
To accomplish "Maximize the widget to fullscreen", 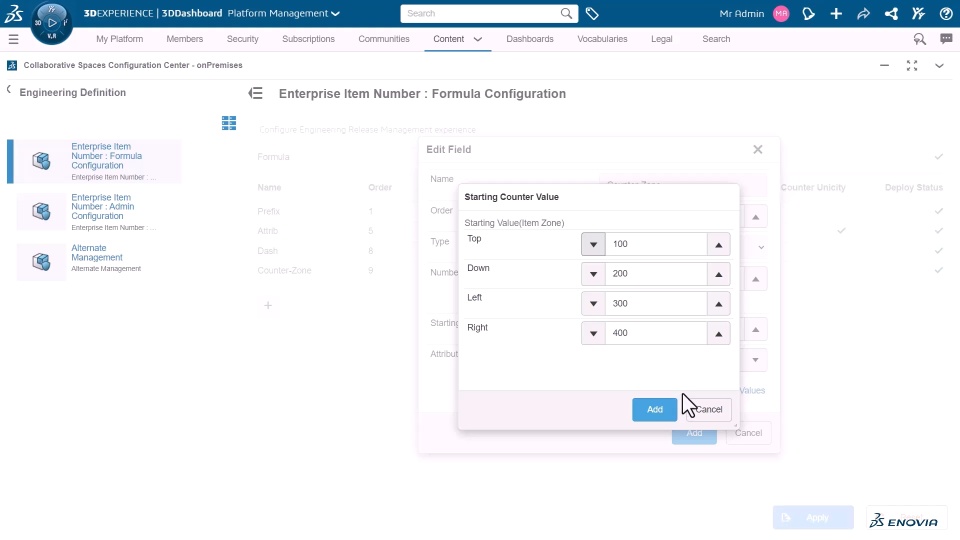I will (912, 66).
